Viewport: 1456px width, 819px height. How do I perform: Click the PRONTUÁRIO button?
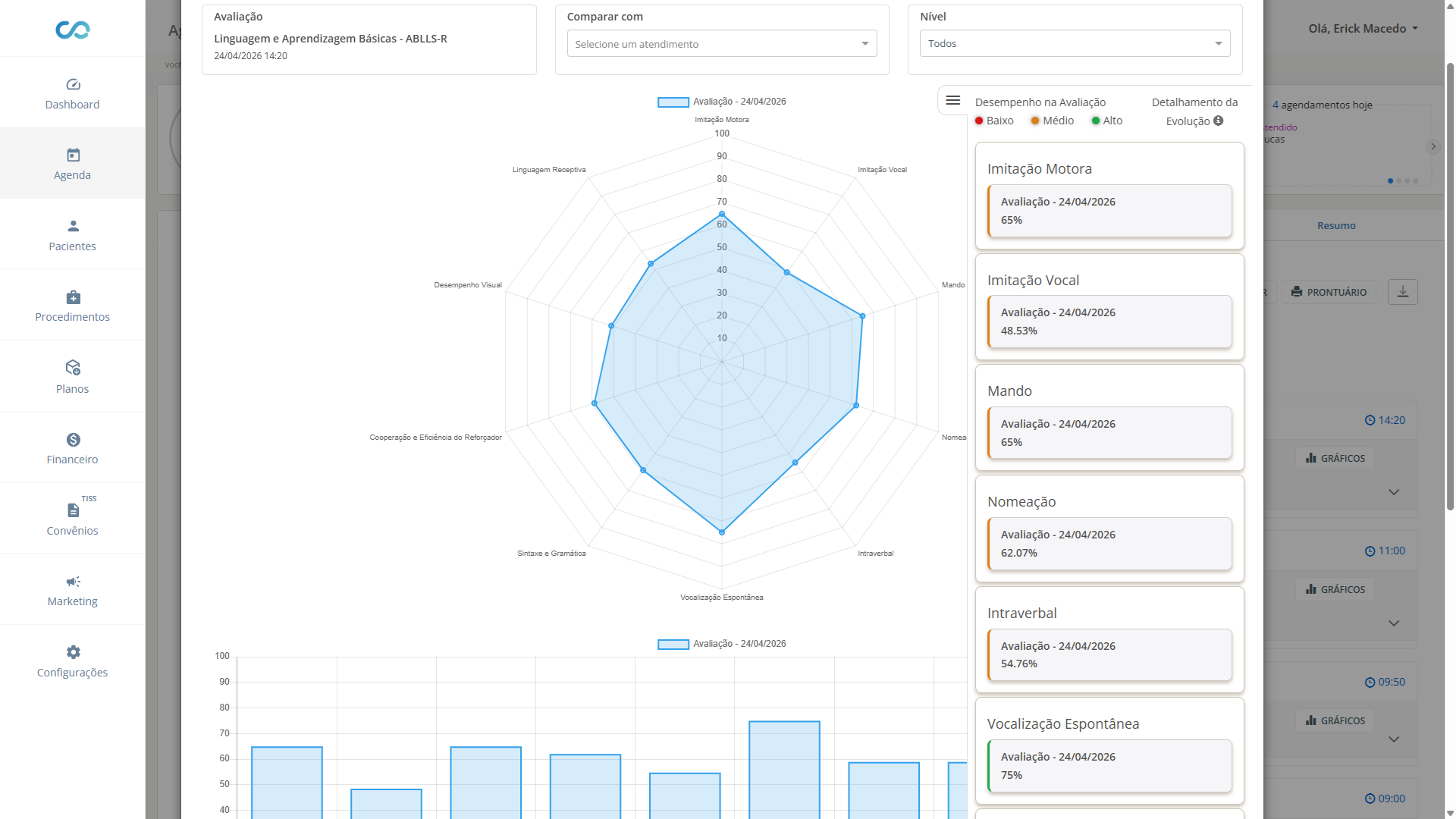click(1329, 292)
